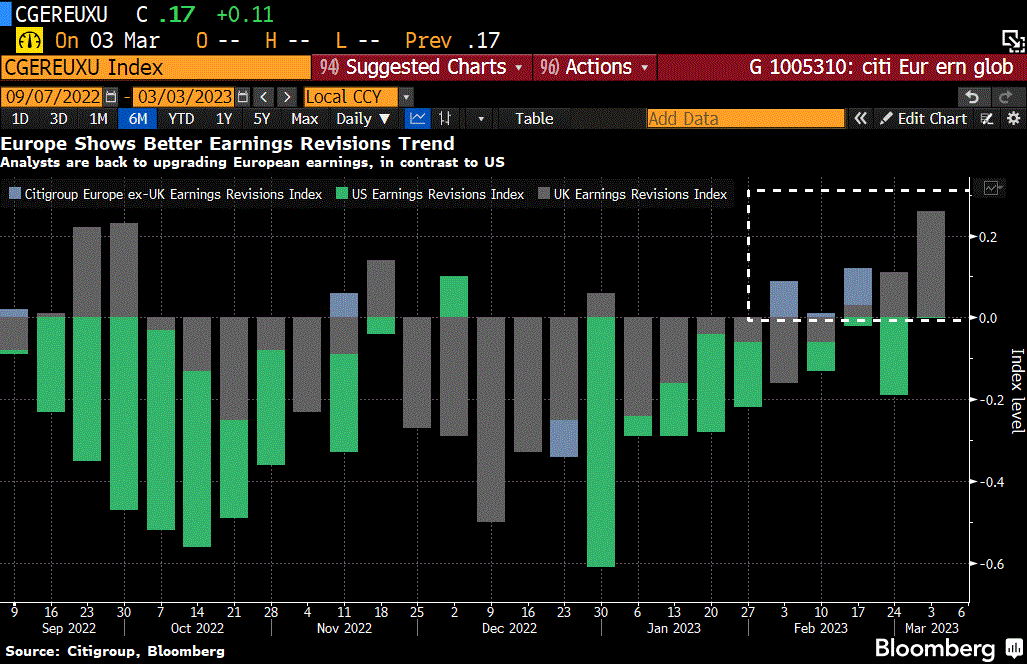Image resolution: width=1027 pixels, height=664 pixels.
Task: Click the chart title Europe Shows Better Earnings Revisions Trend
Action: pos(227,143)
